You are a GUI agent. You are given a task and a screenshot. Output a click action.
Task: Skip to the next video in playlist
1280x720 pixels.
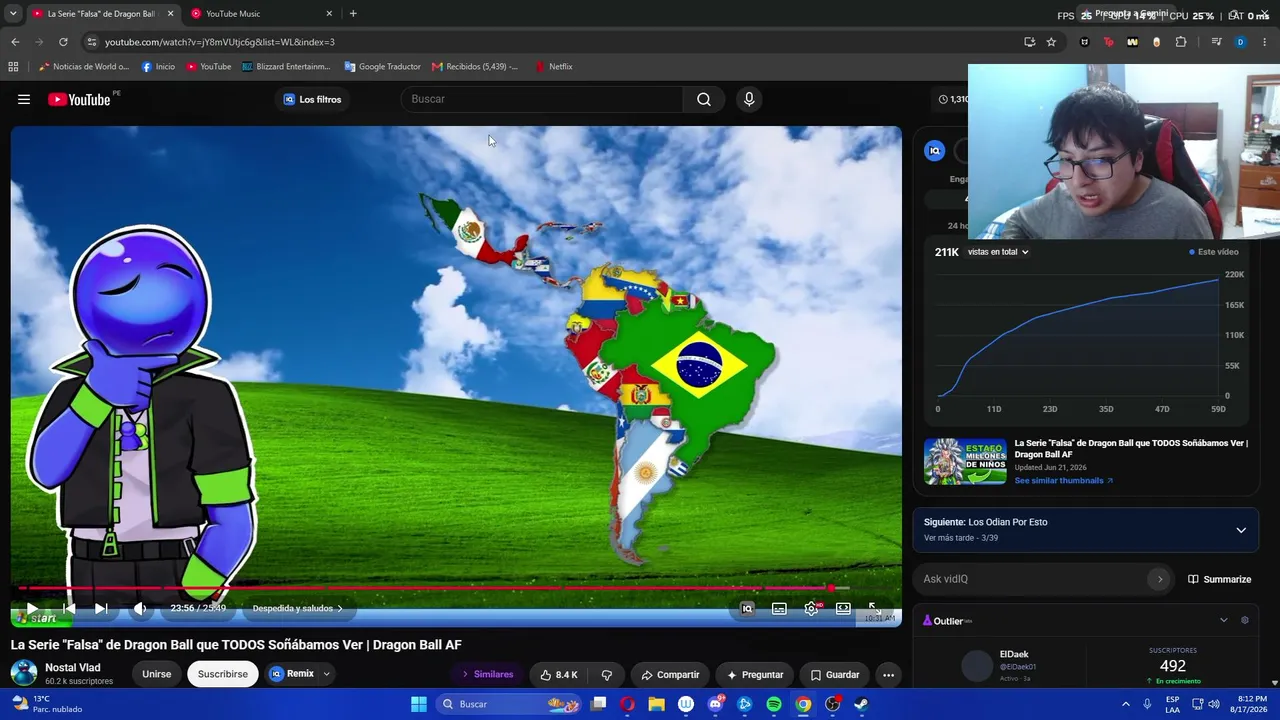click(101, 608)
